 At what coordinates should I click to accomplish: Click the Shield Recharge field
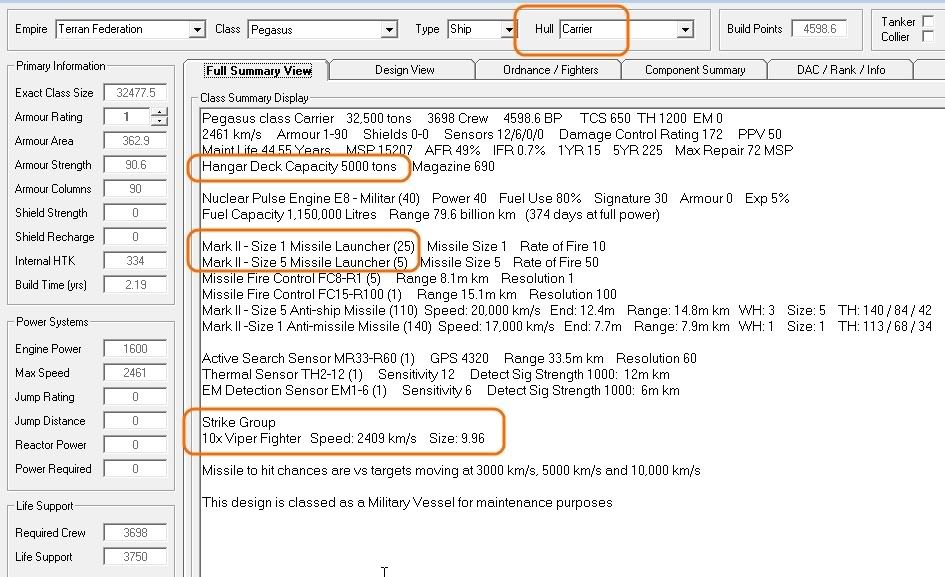point(135,237)
